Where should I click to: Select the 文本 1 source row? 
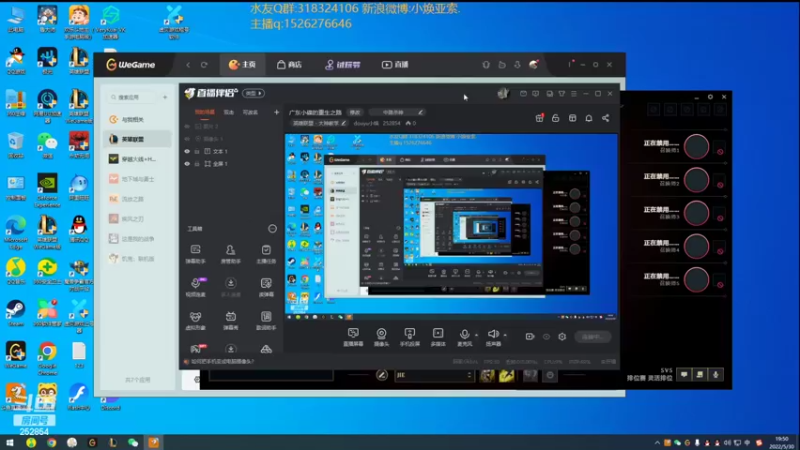pos(232,152)
